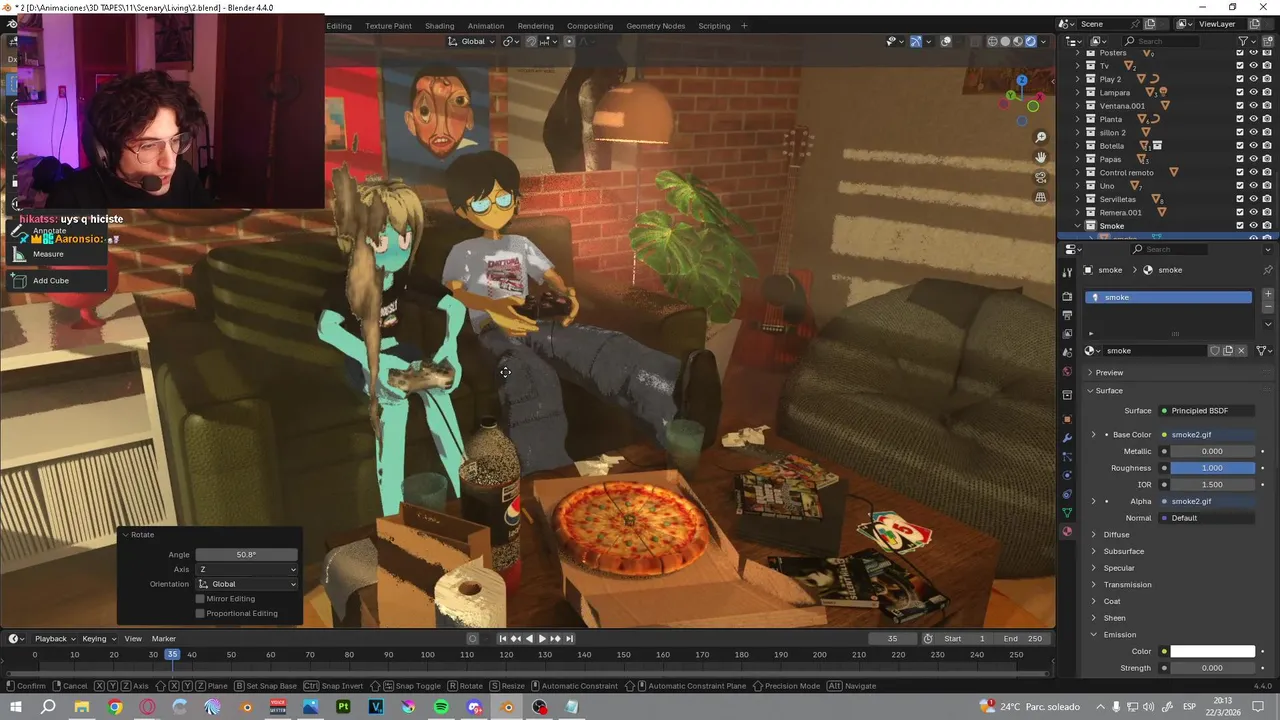Screen dimensions: 1280x720
Task: Switch to the Geometry Nodes workspace tab
Action: (656, 26)
